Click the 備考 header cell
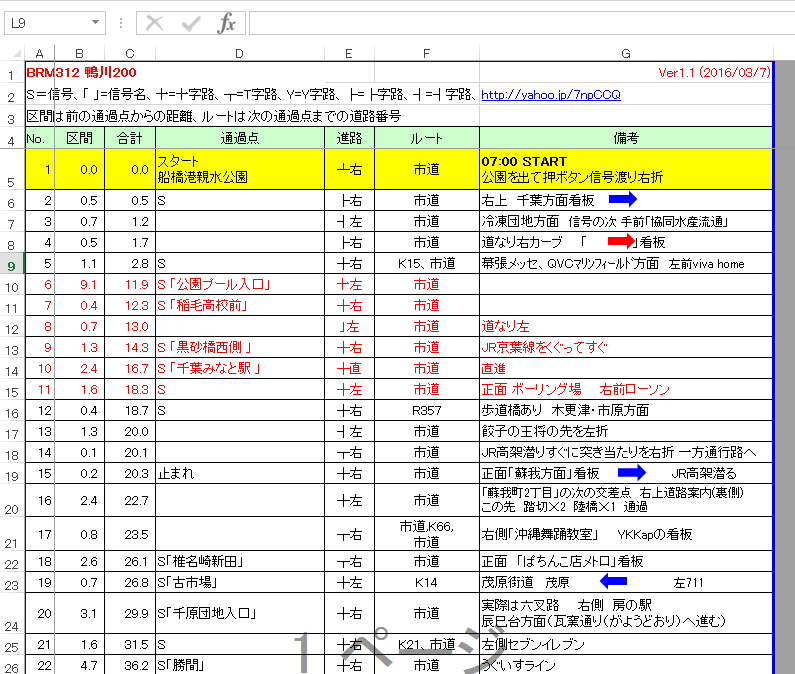The image size is (795, 674). click(626, 138)
